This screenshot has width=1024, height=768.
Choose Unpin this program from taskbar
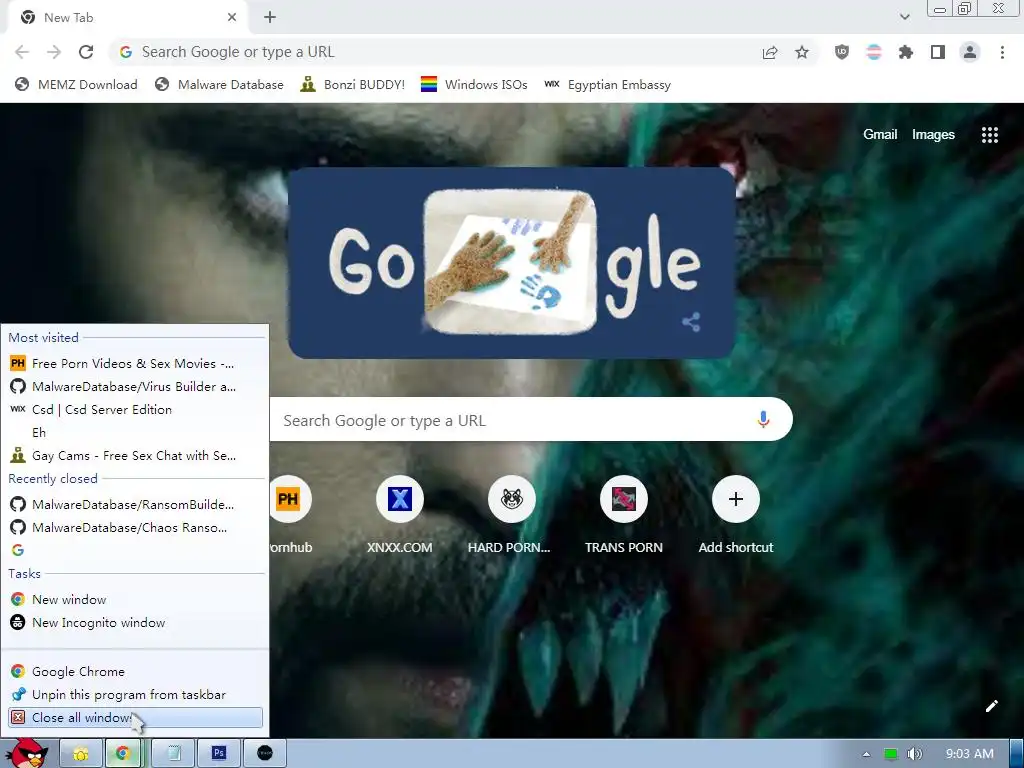coord(135,694)
